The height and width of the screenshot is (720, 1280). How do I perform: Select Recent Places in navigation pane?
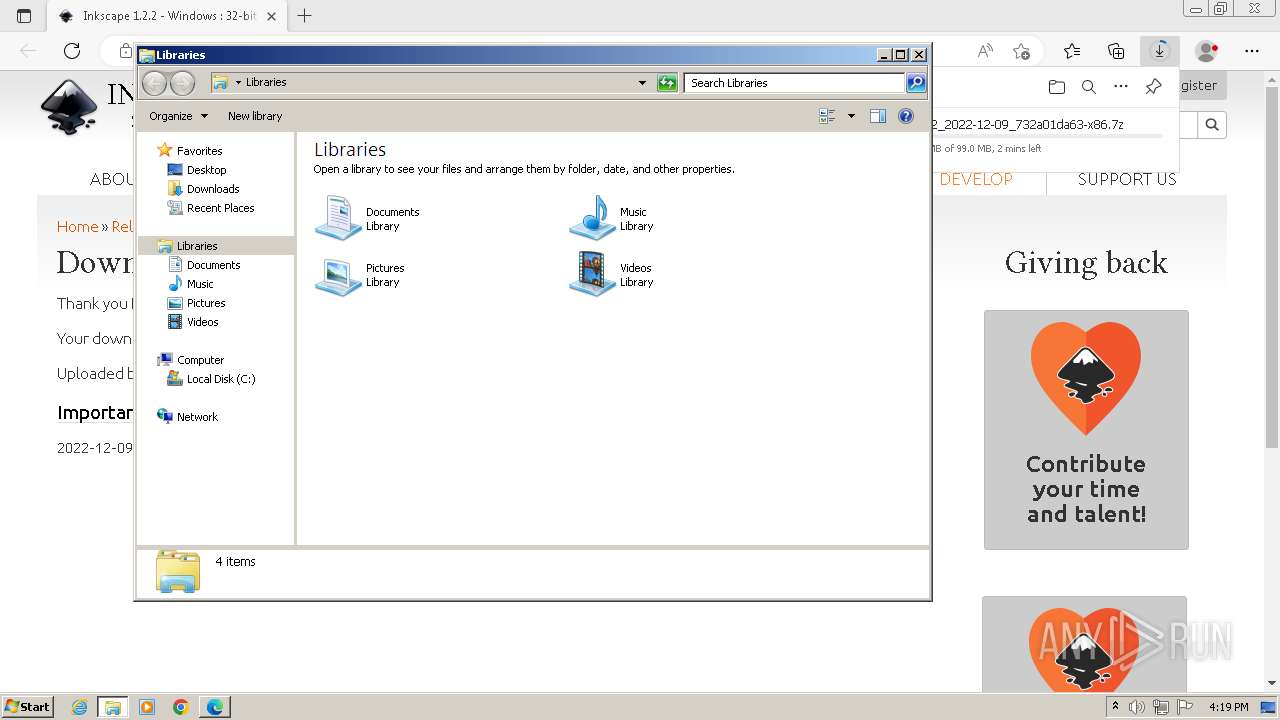[220, 208]
